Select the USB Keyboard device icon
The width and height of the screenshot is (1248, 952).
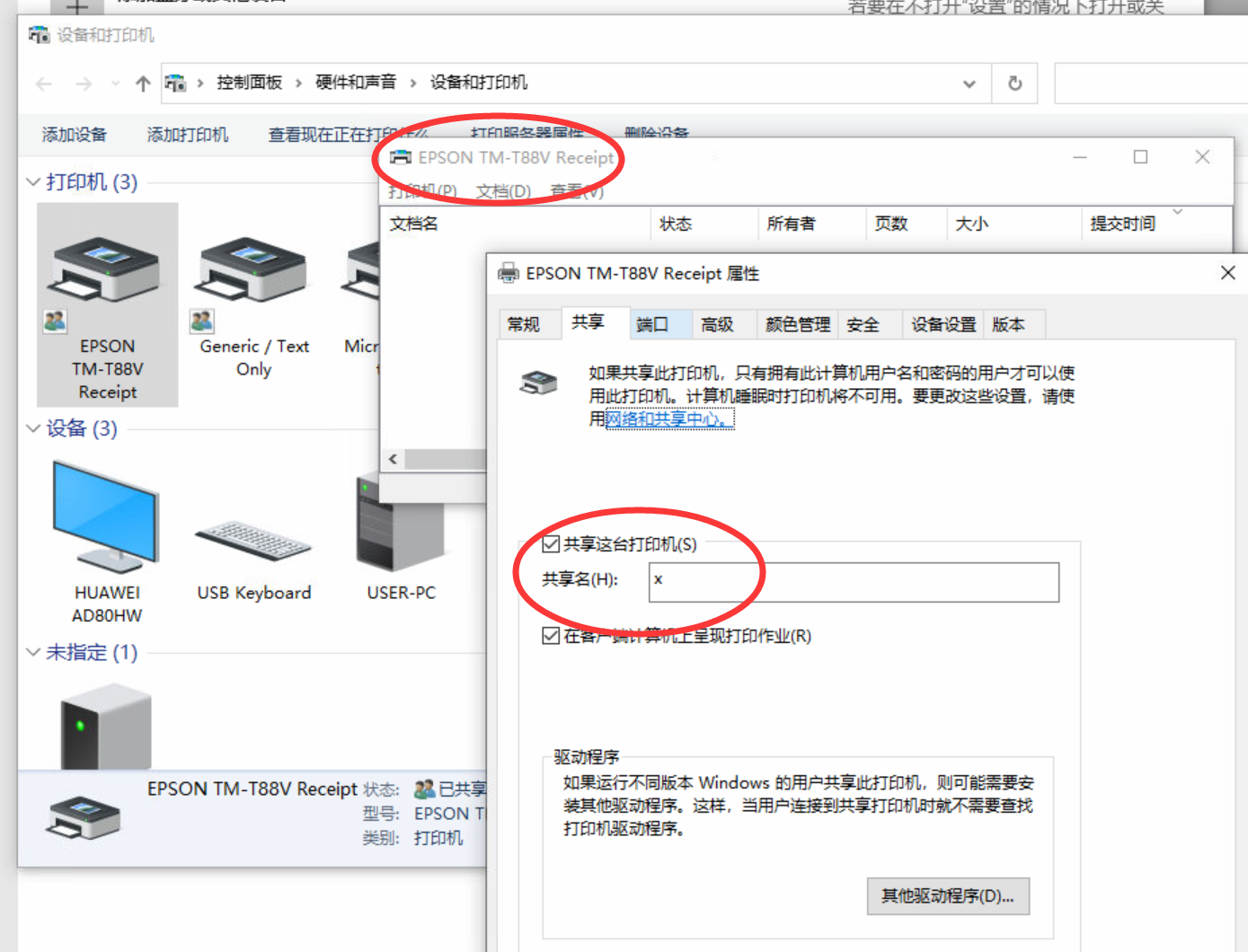253,541
